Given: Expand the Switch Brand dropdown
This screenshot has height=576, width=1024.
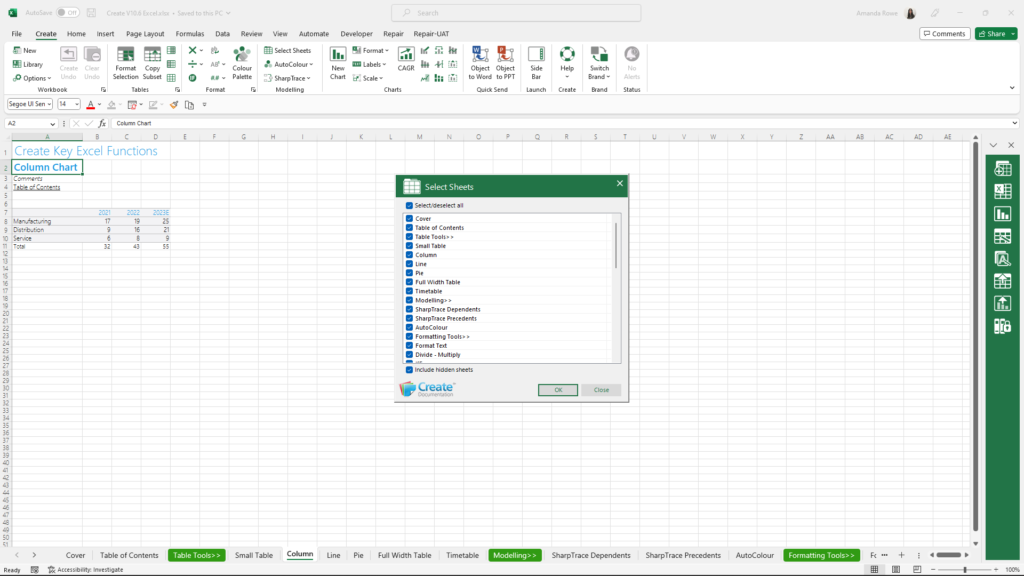Looking at the screenshot, I should [598, 76].
